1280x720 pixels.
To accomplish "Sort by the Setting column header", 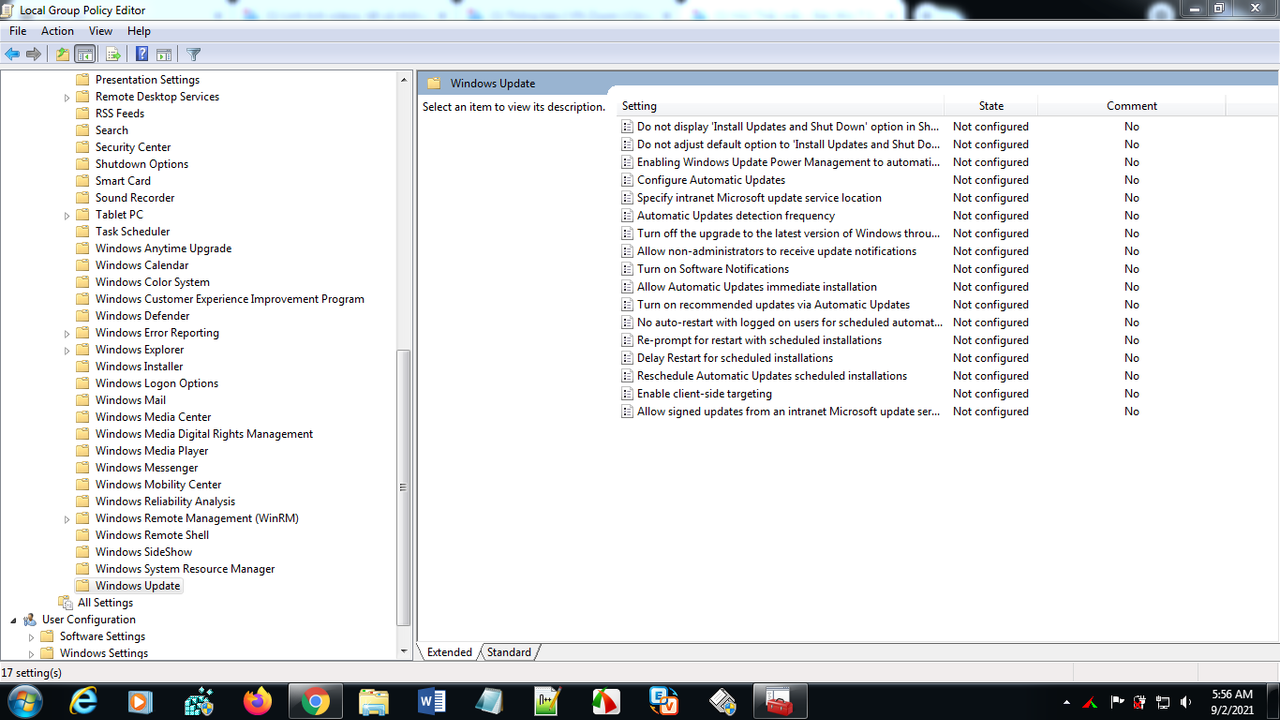I will pos(780,106).
